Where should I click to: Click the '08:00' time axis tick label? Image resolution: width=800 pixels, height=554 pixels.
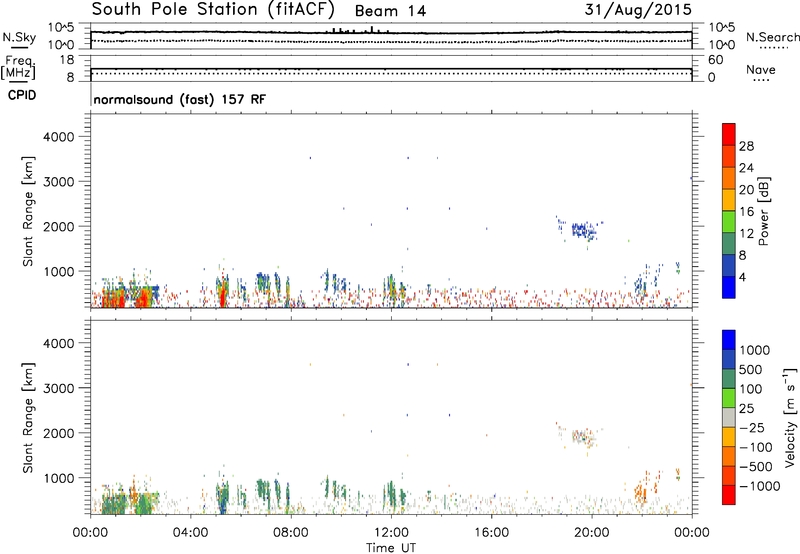[291, 533]
